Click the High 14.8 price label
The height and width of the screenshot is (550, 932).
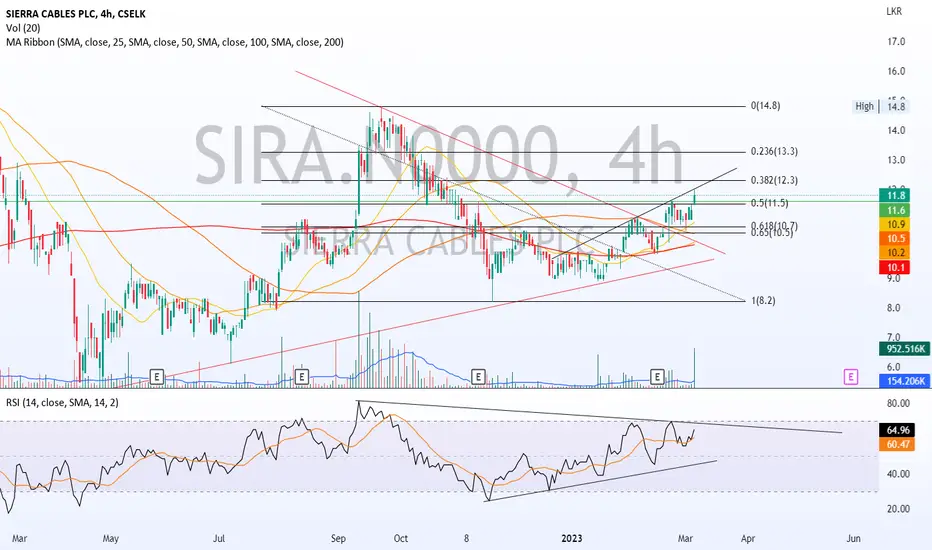coord(880,106)
